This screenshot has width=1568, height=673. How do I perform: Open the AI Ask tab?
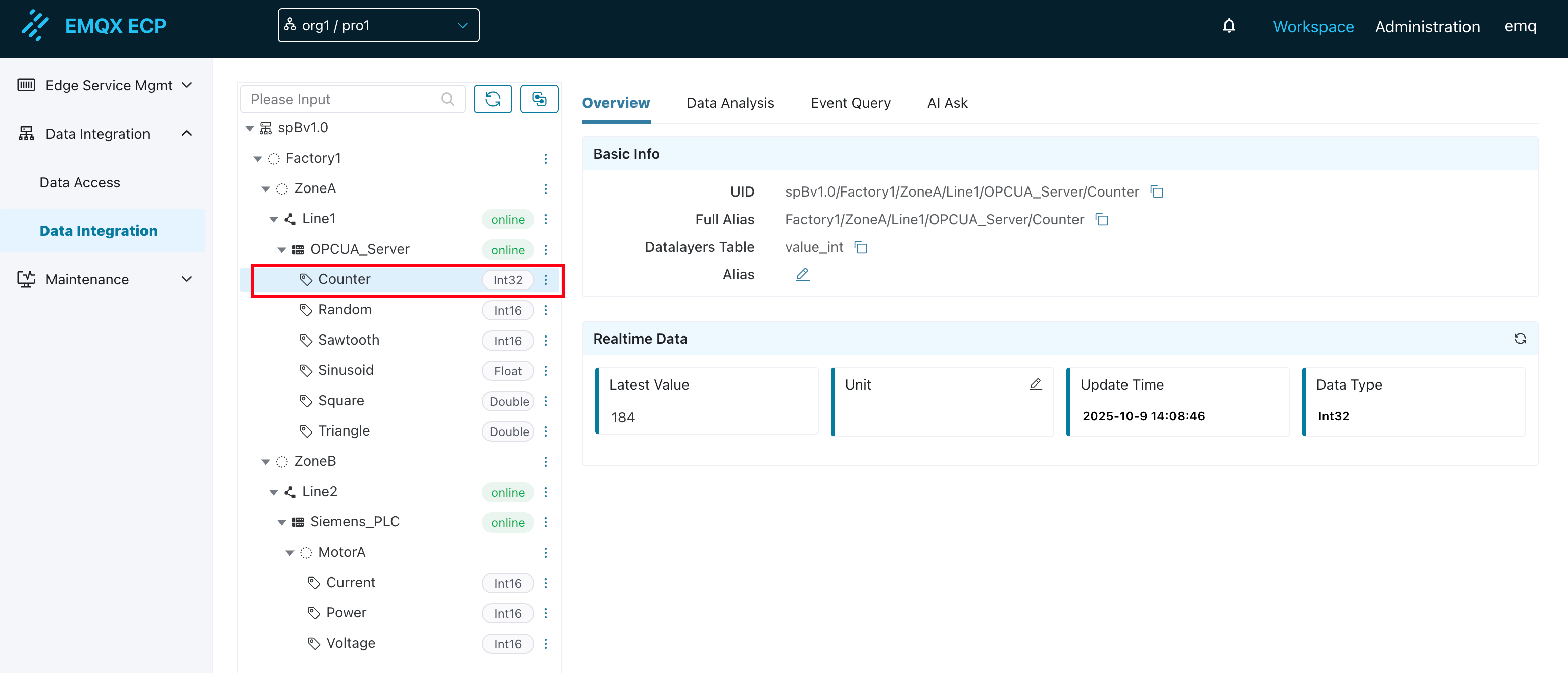[947, 103]
